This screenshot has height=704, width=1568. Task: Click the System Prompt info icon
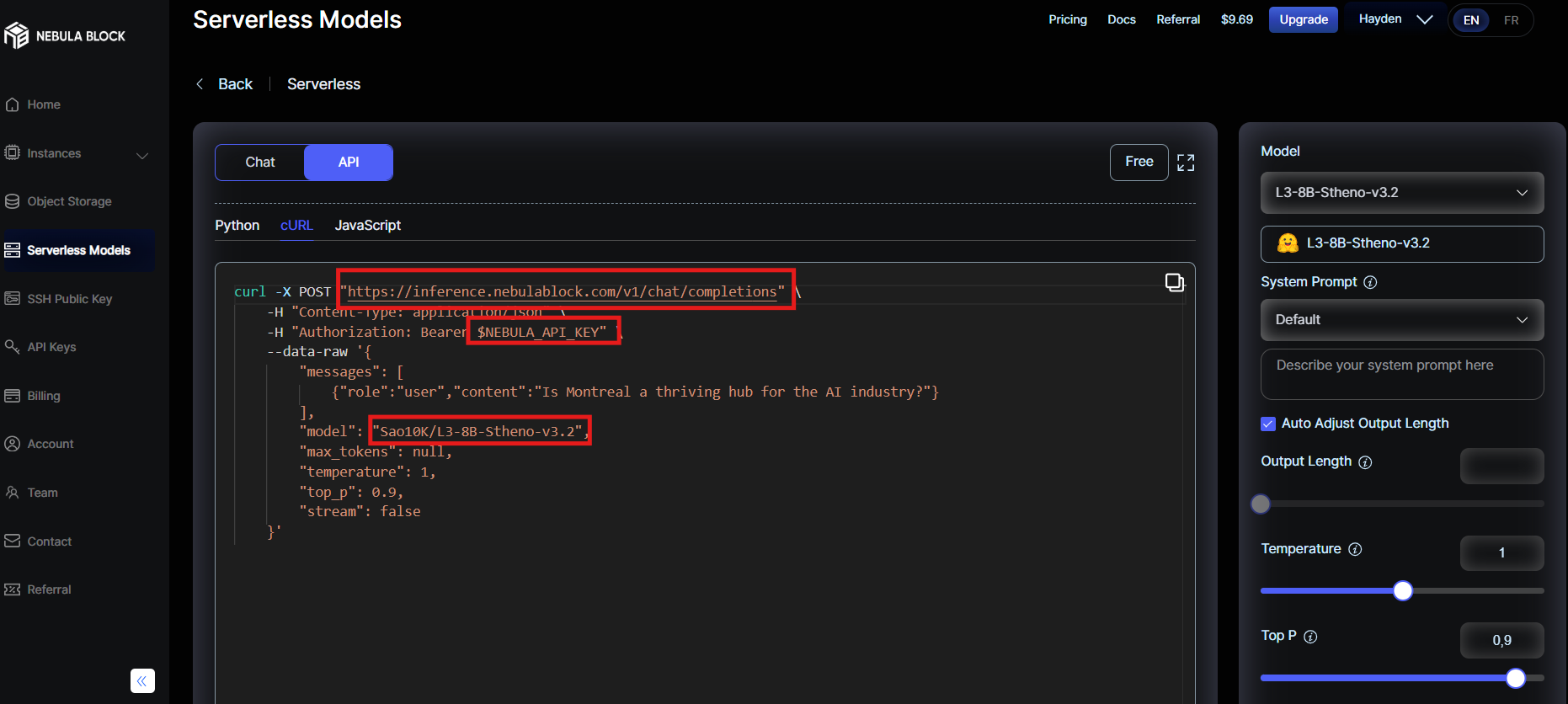pos(1370,282)
